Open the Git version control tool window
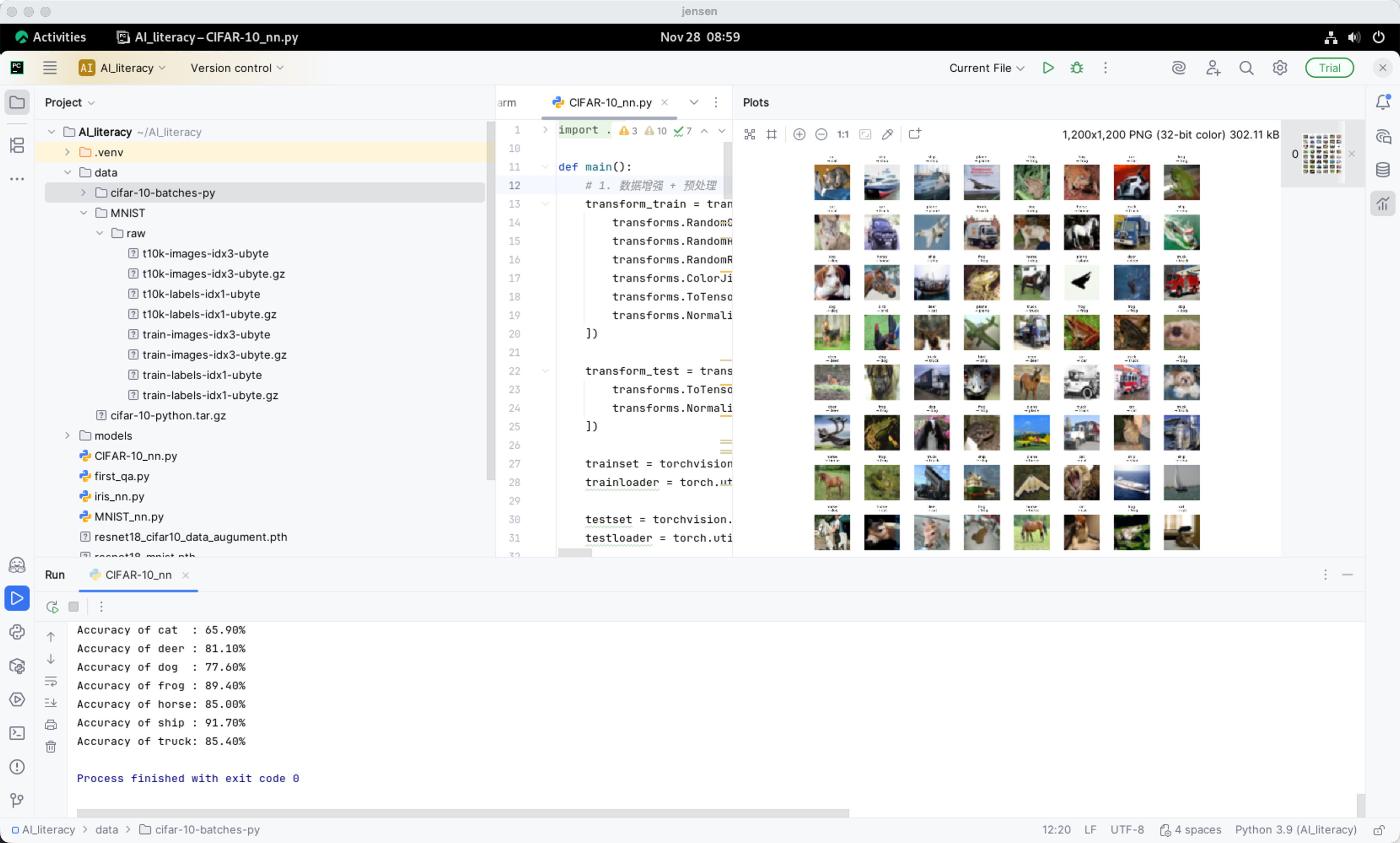This screenshot has height=843, width=1400. point(17,800)
